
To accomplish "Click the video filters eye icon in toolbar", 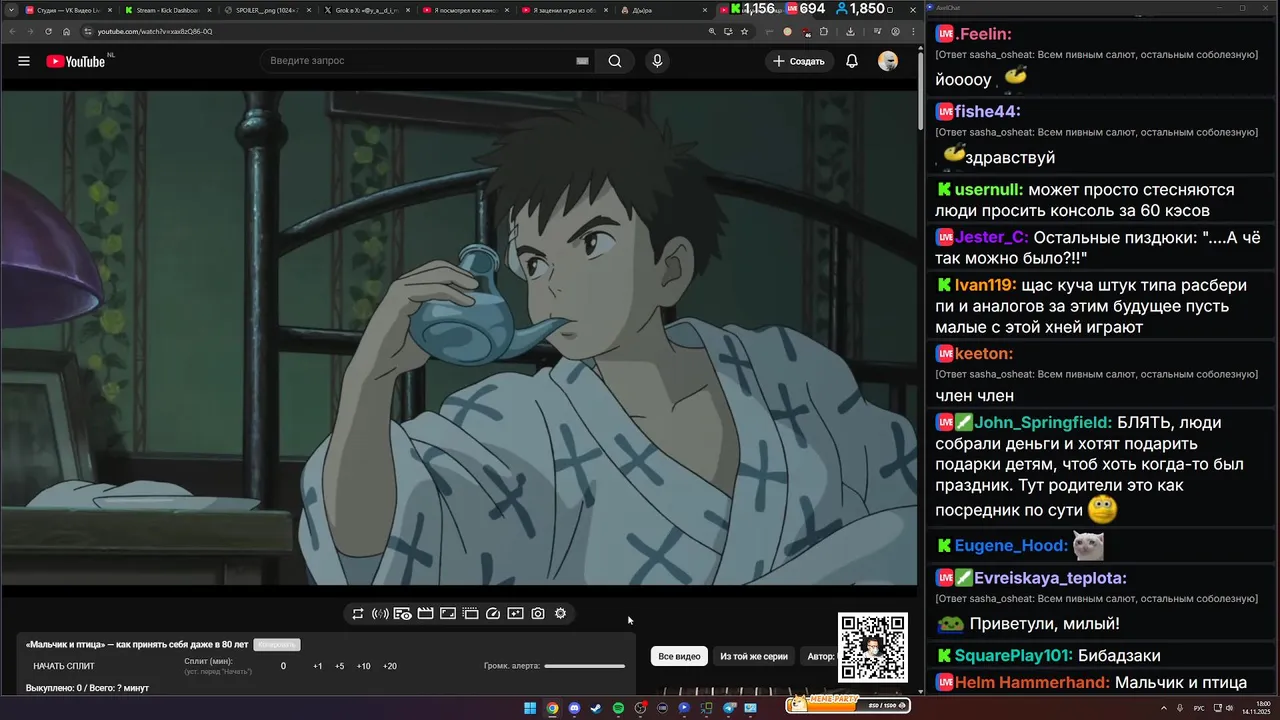I will tap(402, 613).
